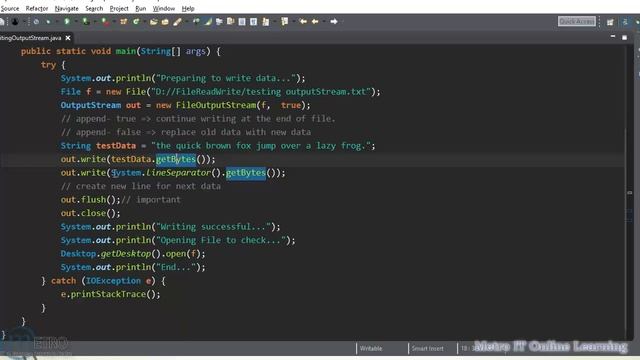This screenshot has height=360, width=640.
Task: Click the out.close() statement
Action: [x=91, y=213]
